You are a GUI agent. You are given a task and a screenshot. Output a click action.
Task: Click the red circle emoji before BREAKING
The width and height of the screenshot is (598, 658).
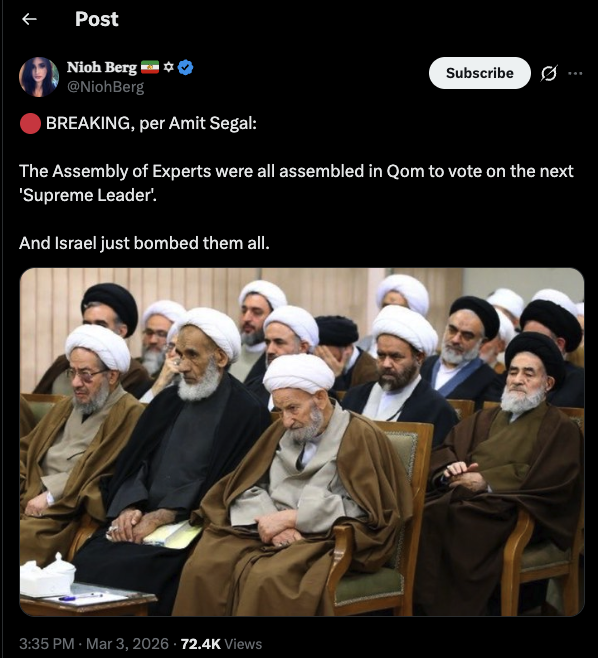click(x=30, y=123)
